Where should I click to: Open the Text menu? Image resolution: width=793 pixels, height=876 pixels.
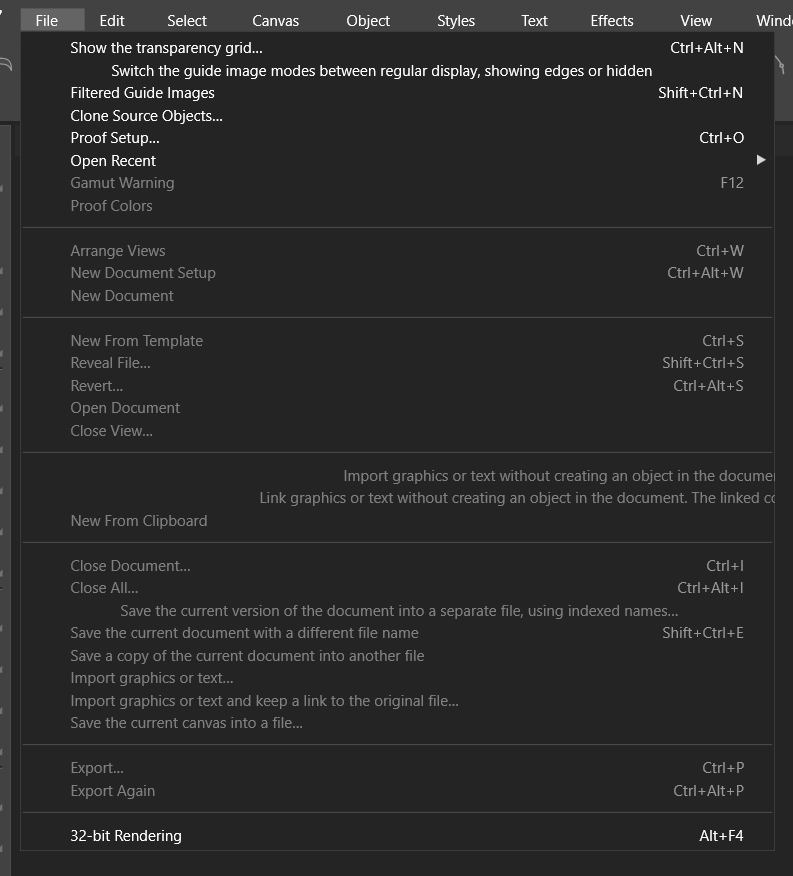coord(534,20)
